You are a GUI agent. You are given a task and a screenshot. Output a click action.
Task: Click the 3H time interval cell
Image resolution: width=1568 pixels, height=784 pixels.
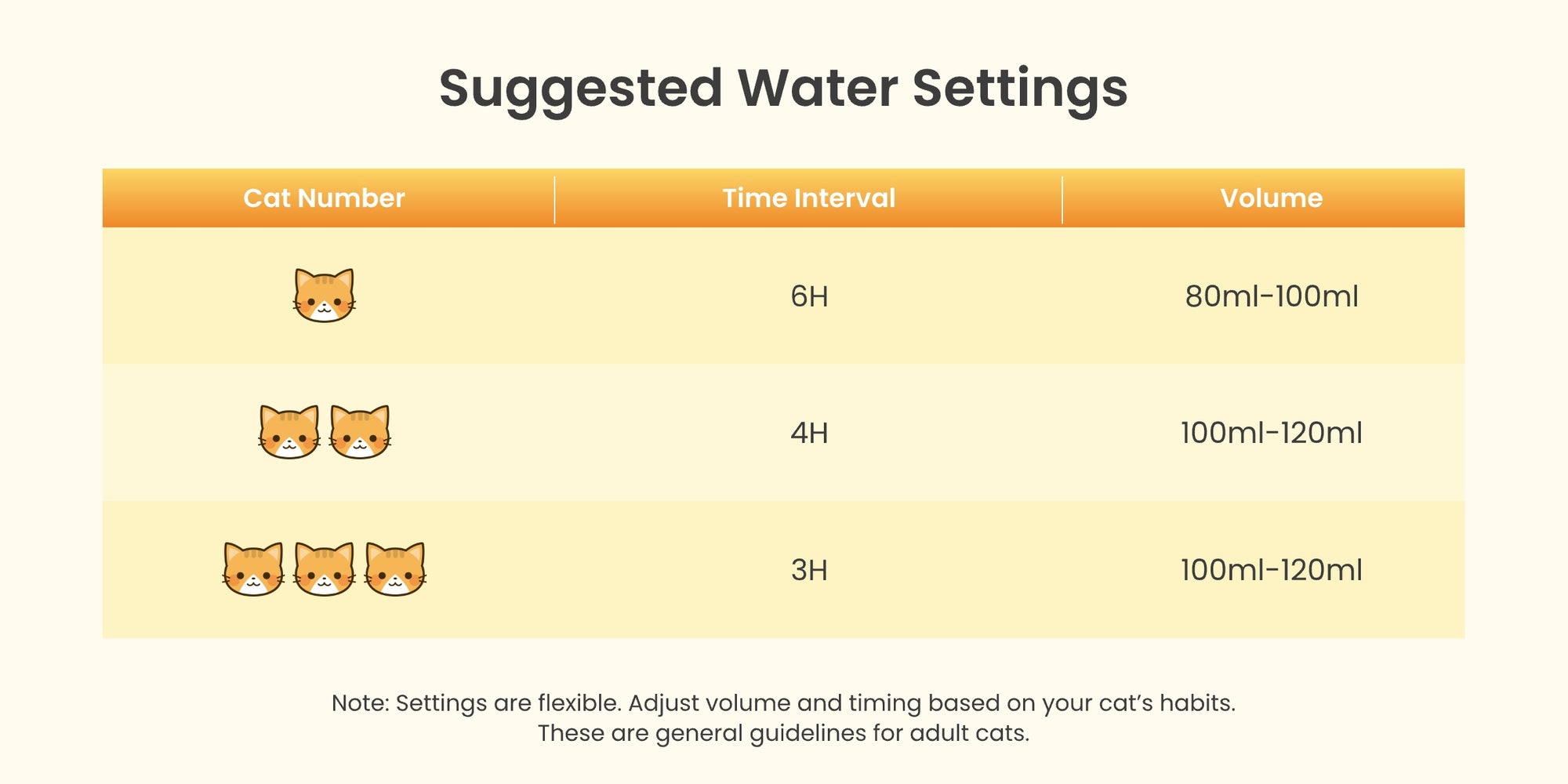tap(809, 570)
